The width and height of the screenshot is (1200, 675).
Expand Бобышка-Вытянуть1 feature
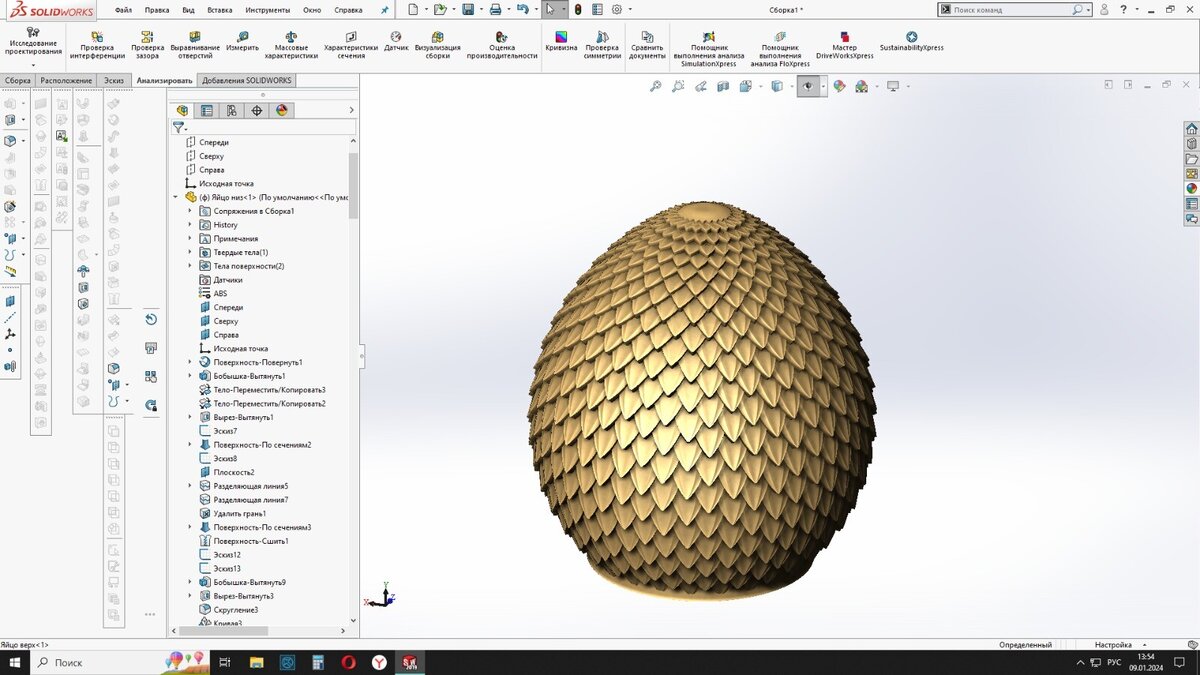pyautogui.click(x=190, y=376)
